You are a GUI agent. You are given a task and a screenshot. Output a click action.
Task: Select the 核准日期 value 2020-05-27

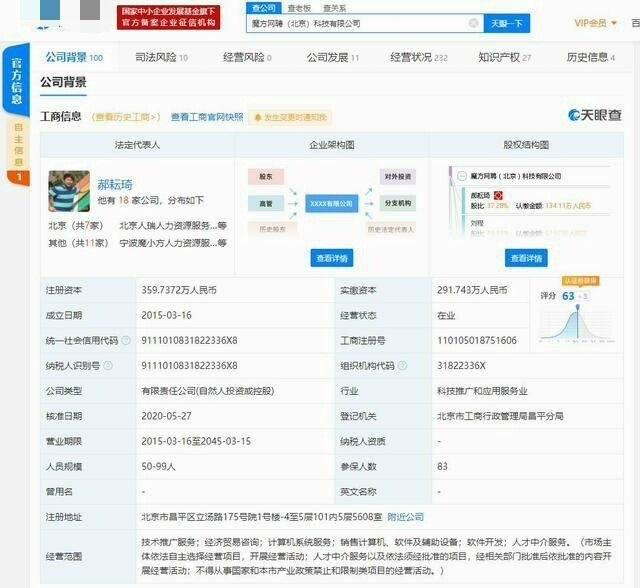coord(166,416)
